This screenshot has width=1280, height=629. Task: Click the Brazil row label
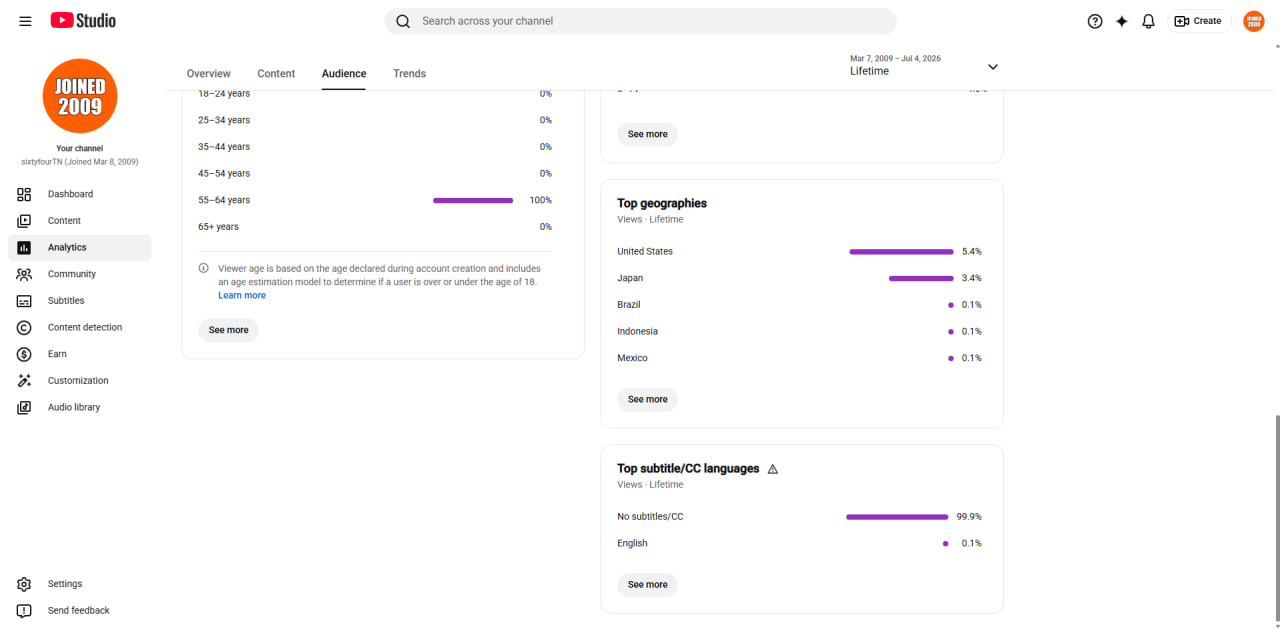point(629,305)
